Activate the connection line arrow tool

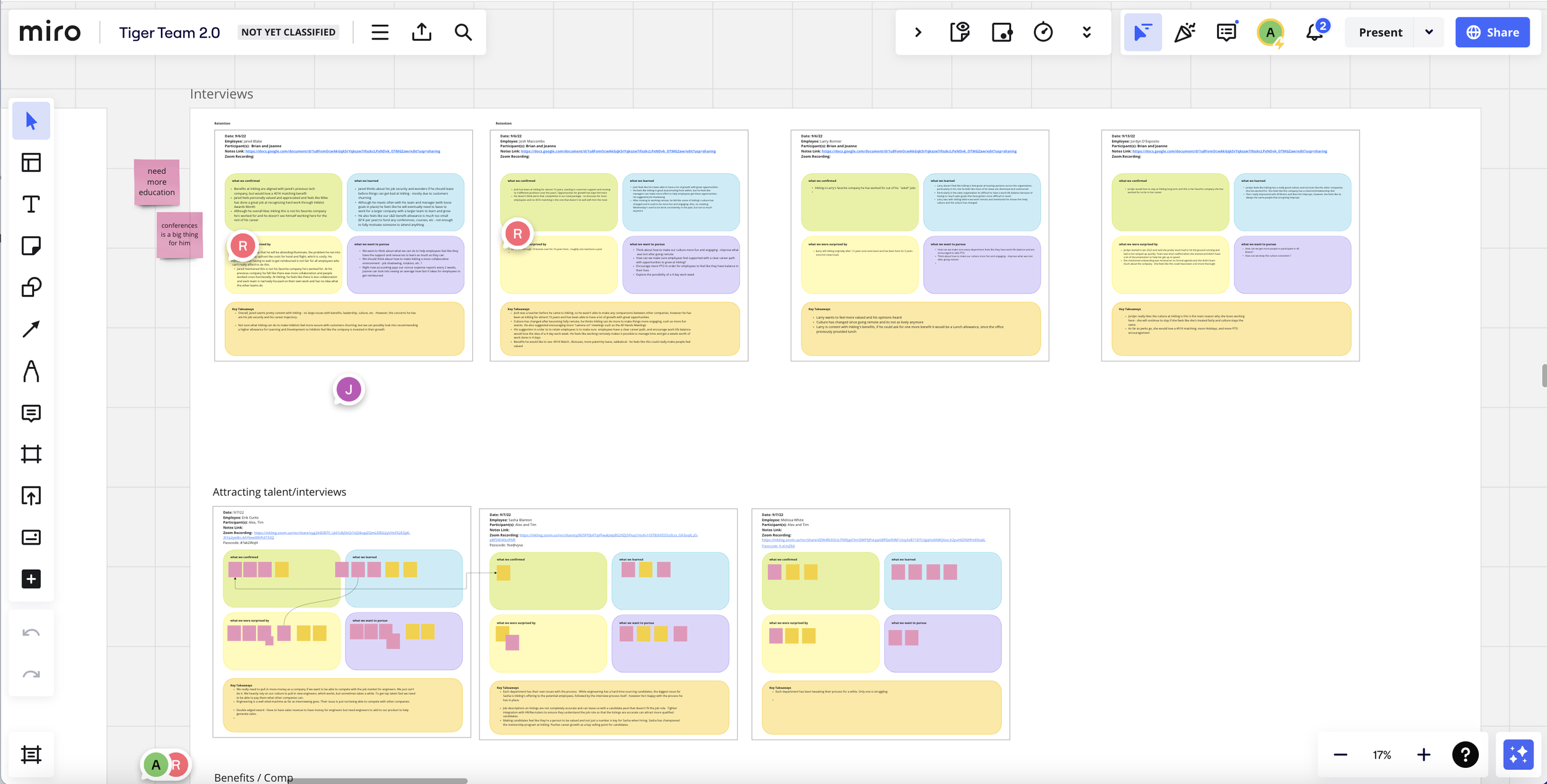tap(31, 329)
